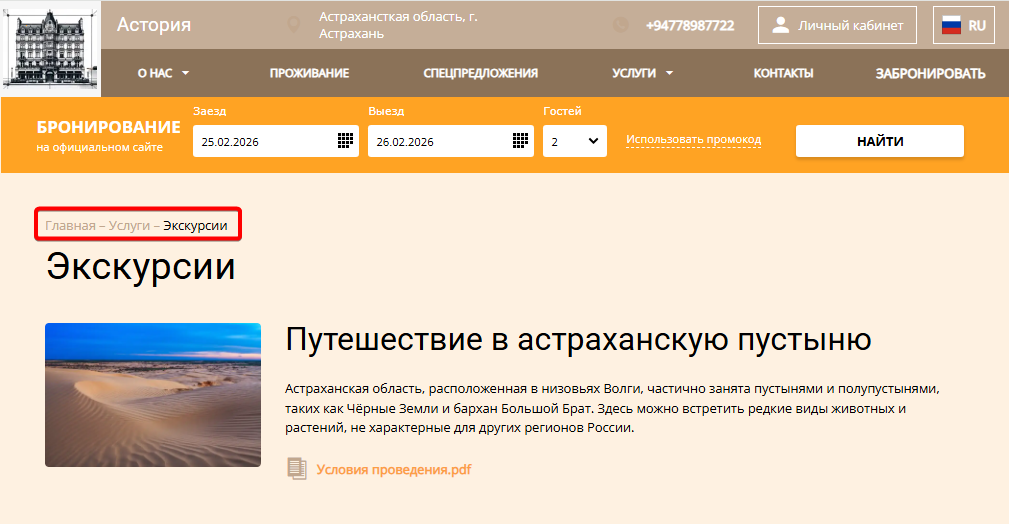Open the calendar icon for Заезд date
The image size is (1009, 524).
pyautogui.click(x=346, y=140)
